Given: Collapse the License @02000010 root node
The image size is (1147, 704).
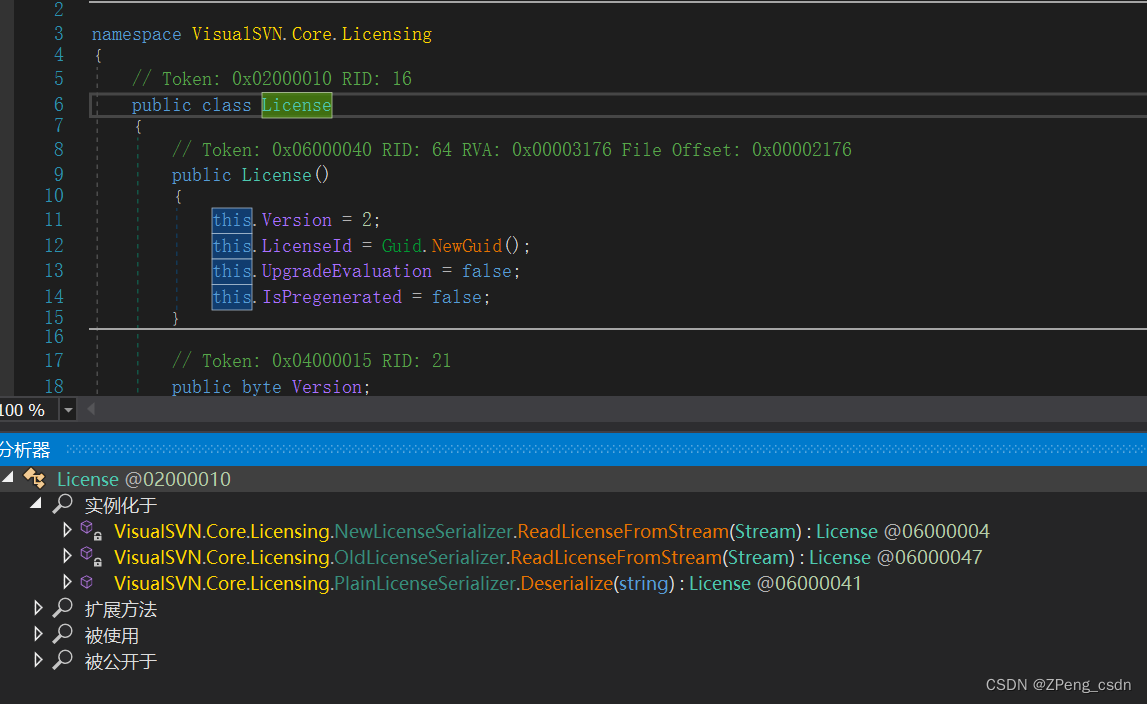Looking at the screenshot, I should coord(8,478).
